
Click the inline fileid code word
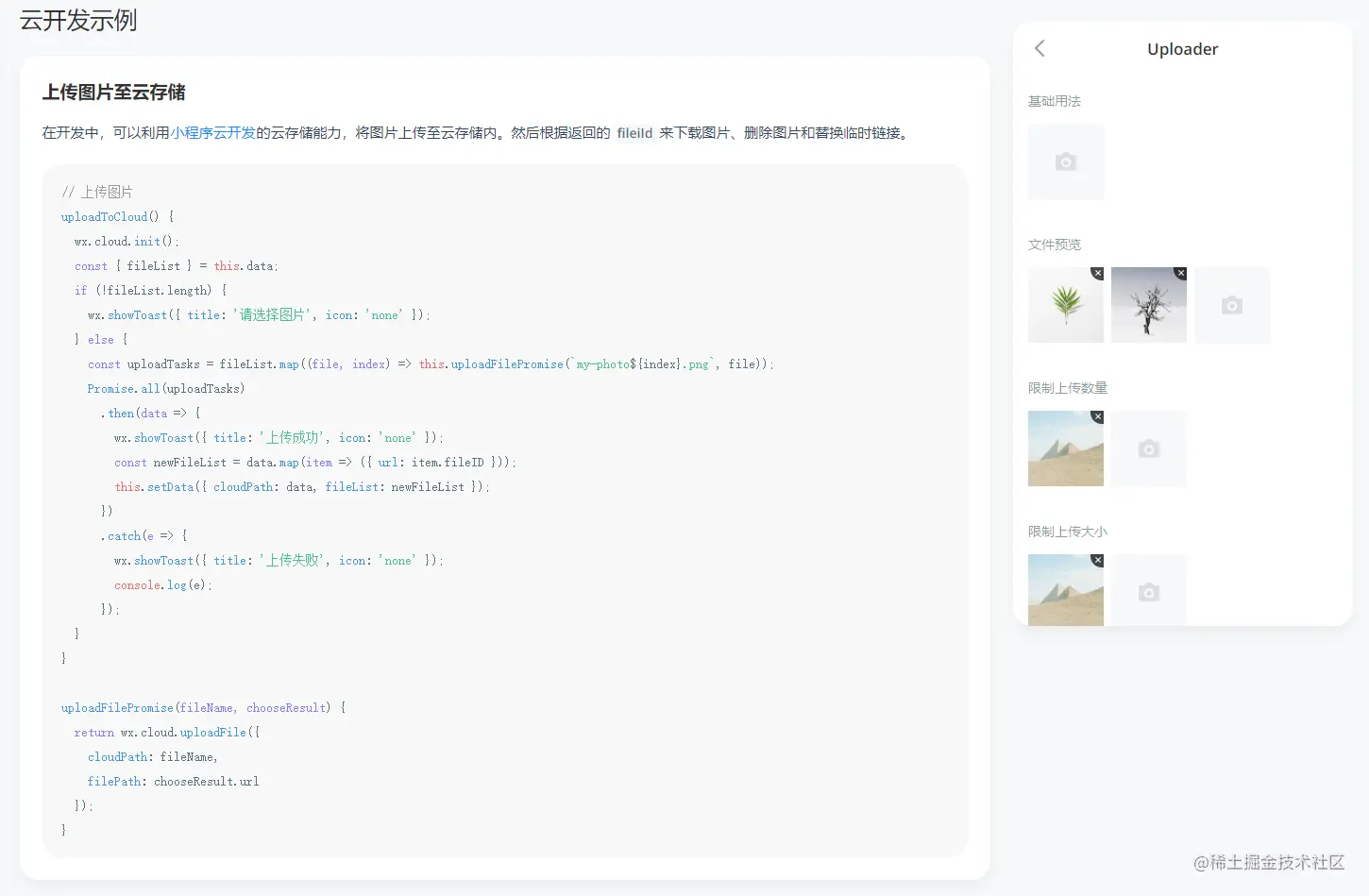tap(634, 133)
